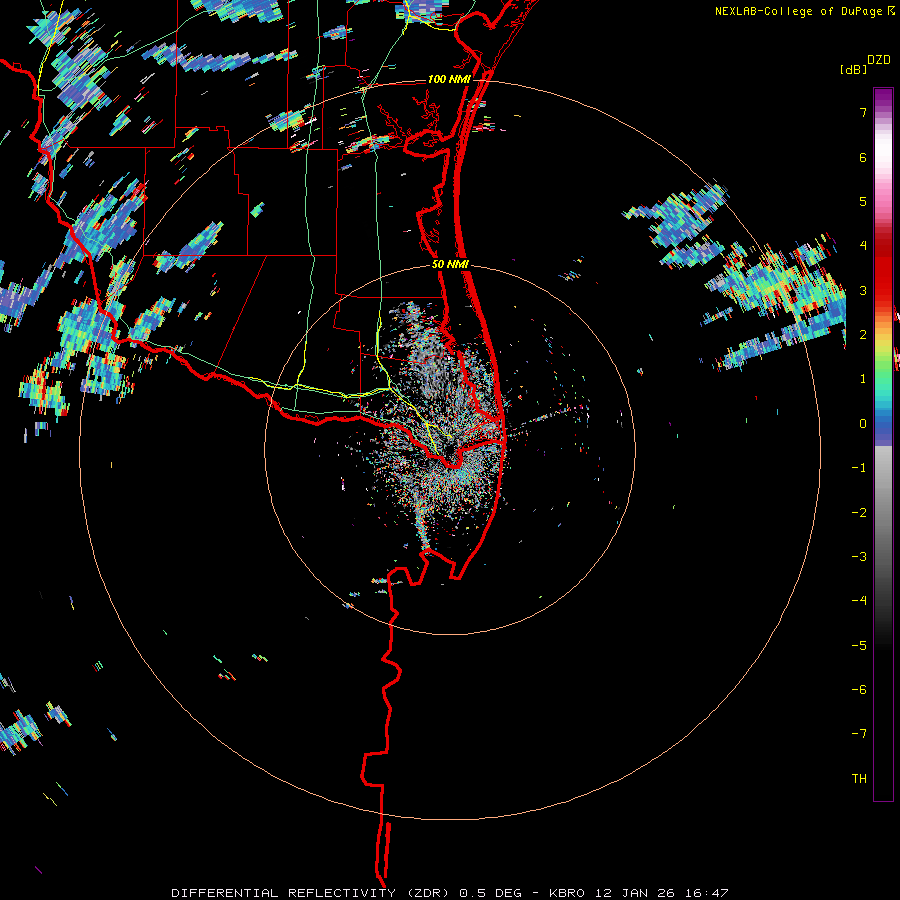This screenshot has width=900, height=900.
Task: Click the 0 value on the color scale
Action: point(863,424)
